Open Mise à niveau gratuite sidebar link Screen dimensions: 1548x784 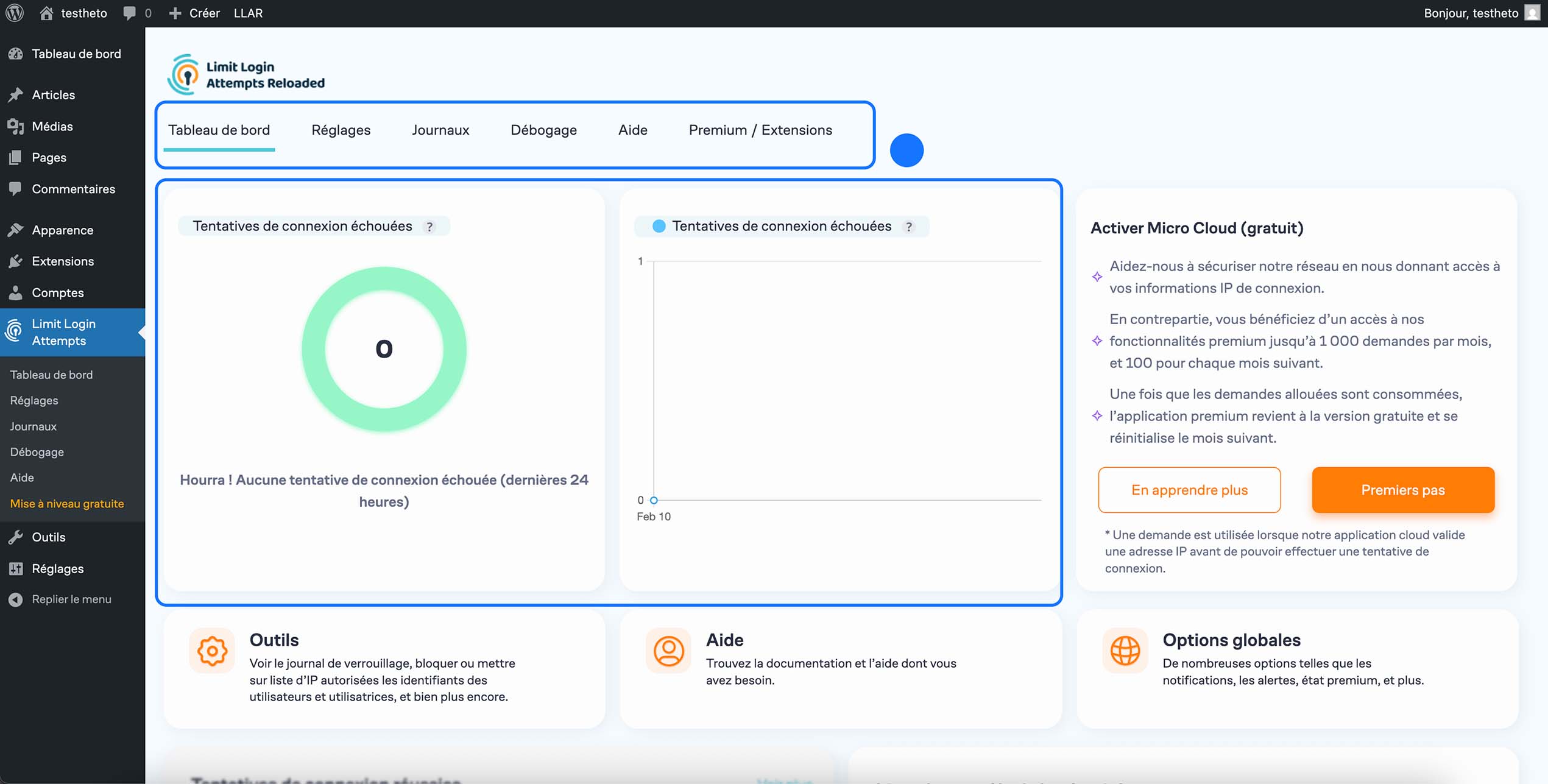pyautogui.click(x=67, y=504)
